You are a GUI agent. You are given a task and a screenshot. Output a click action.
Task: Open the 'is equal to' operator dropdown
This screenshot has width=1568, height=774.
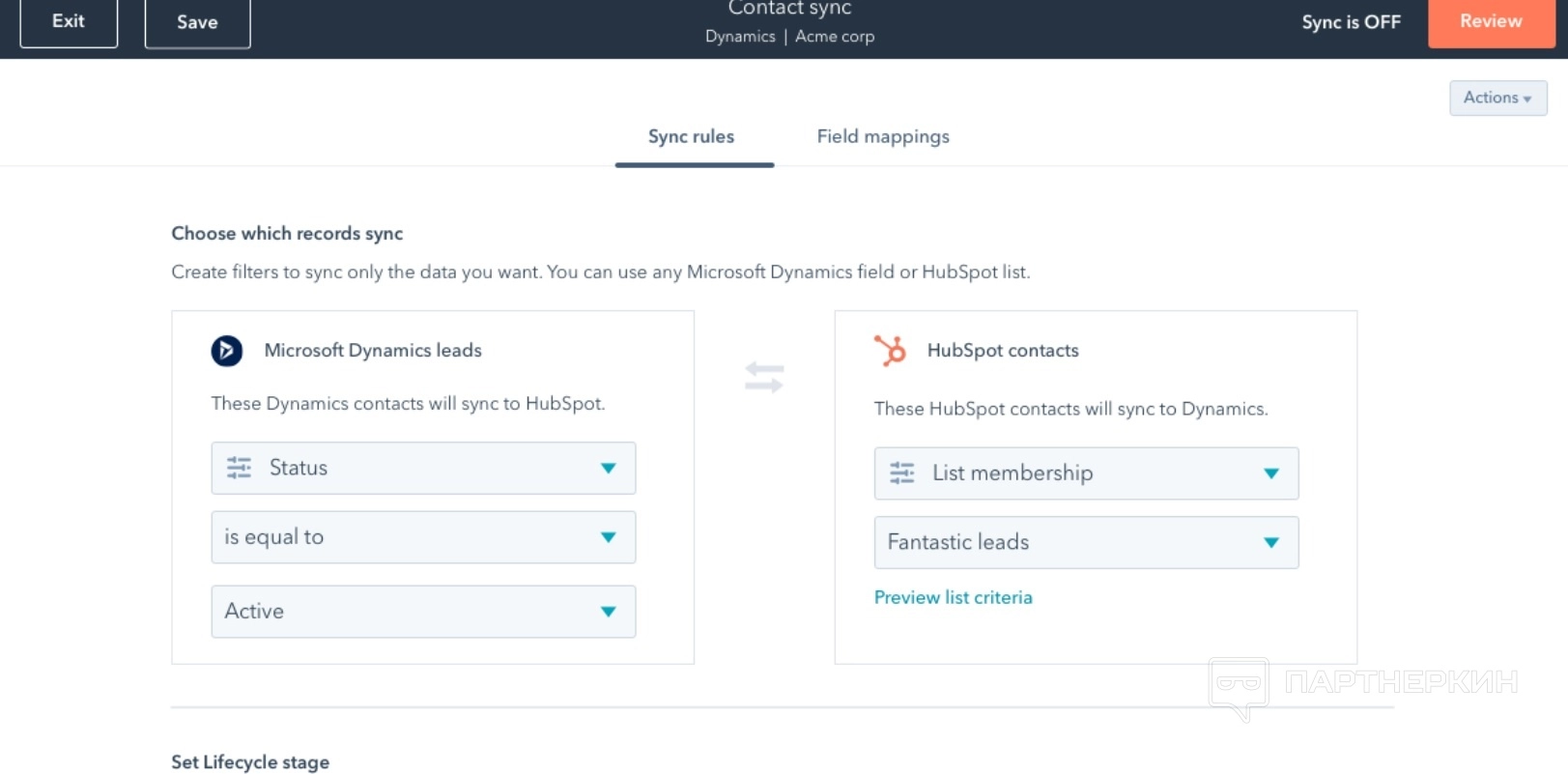(x=422, y=537)
